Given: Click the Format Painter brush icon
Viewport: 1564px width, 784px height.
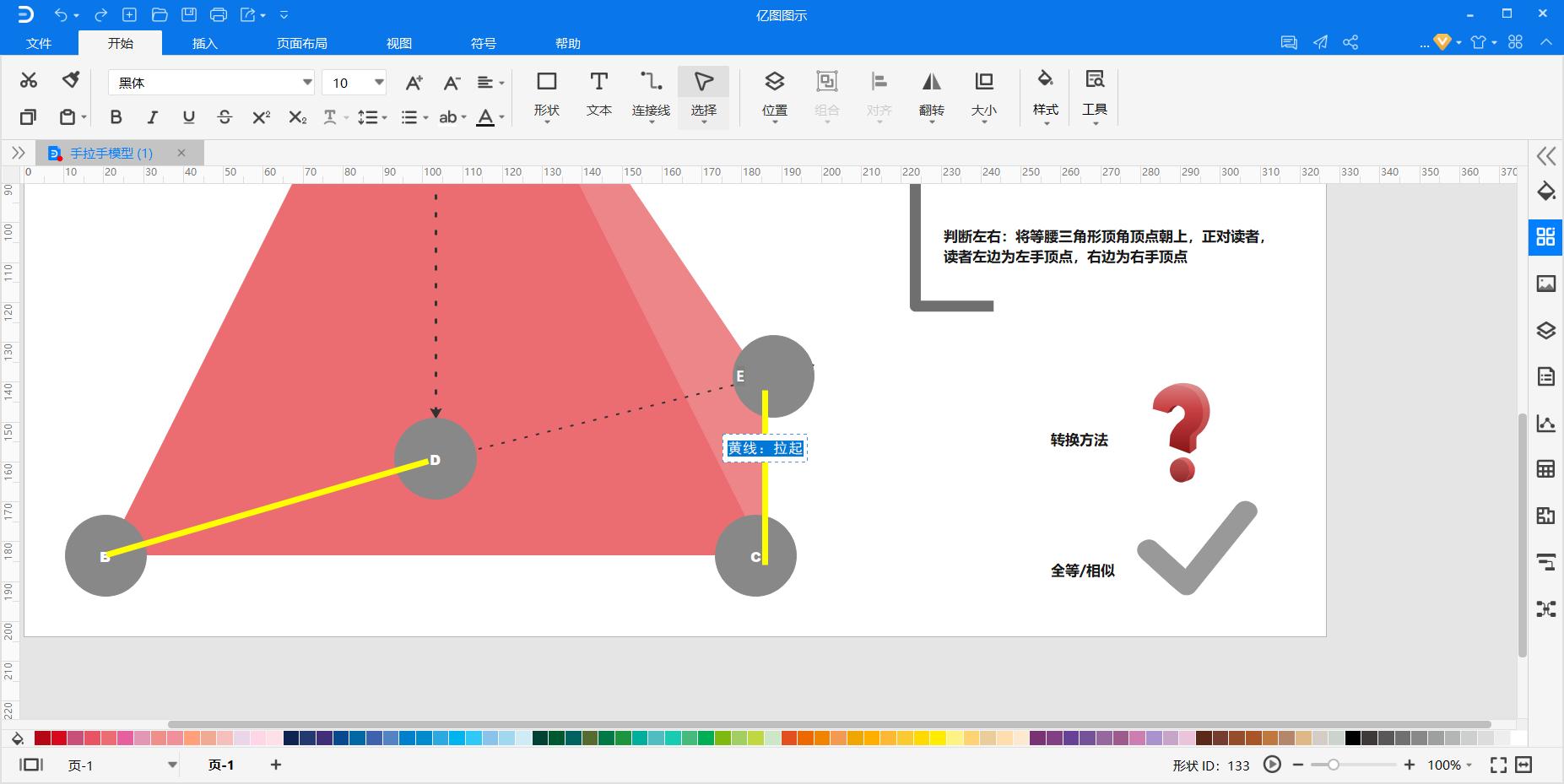Looking at the screenshot, I should pyautogui.click(x=71, y=80).
